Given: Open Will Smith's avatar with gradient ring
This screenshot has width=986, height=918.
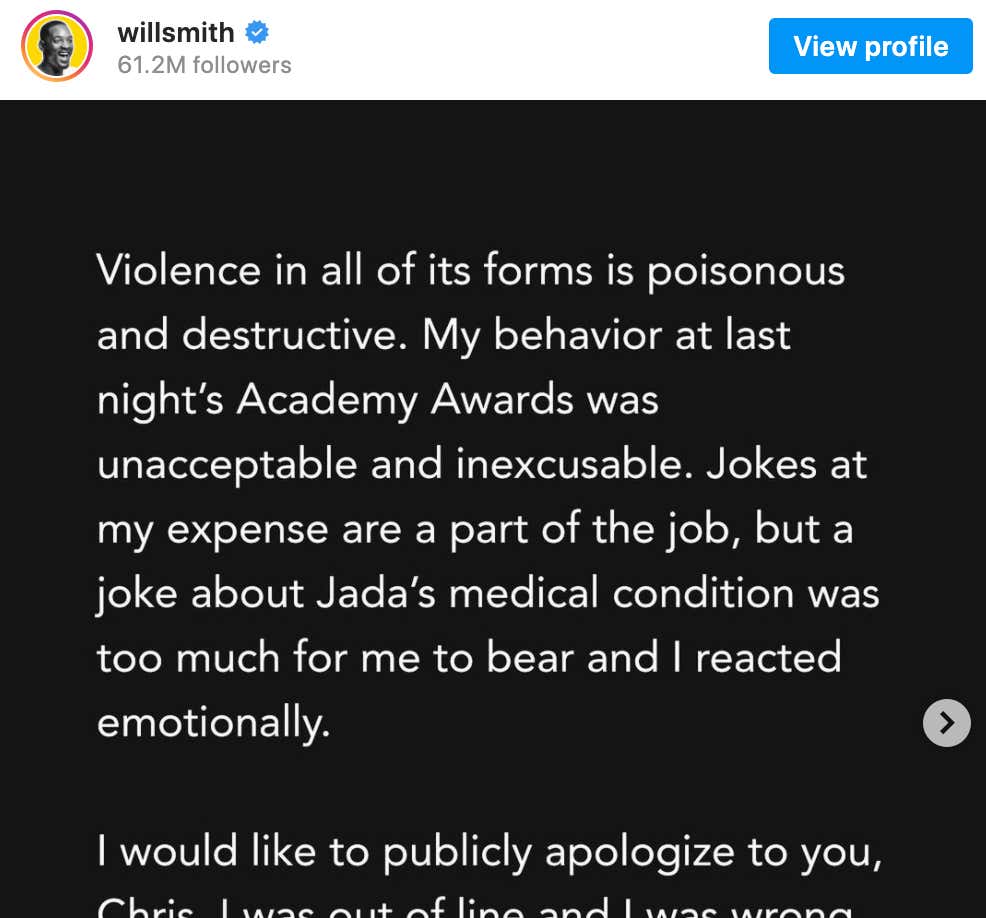Looking at the screenshot, I should coord(56,46).
